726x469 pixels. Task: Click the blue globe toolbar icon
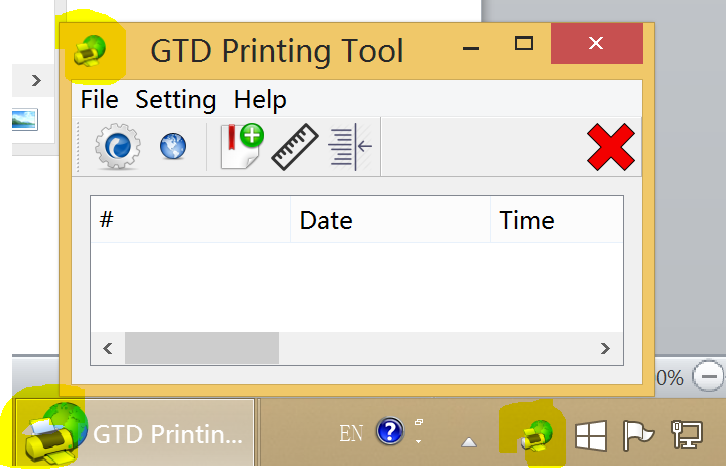click(173, 146)
